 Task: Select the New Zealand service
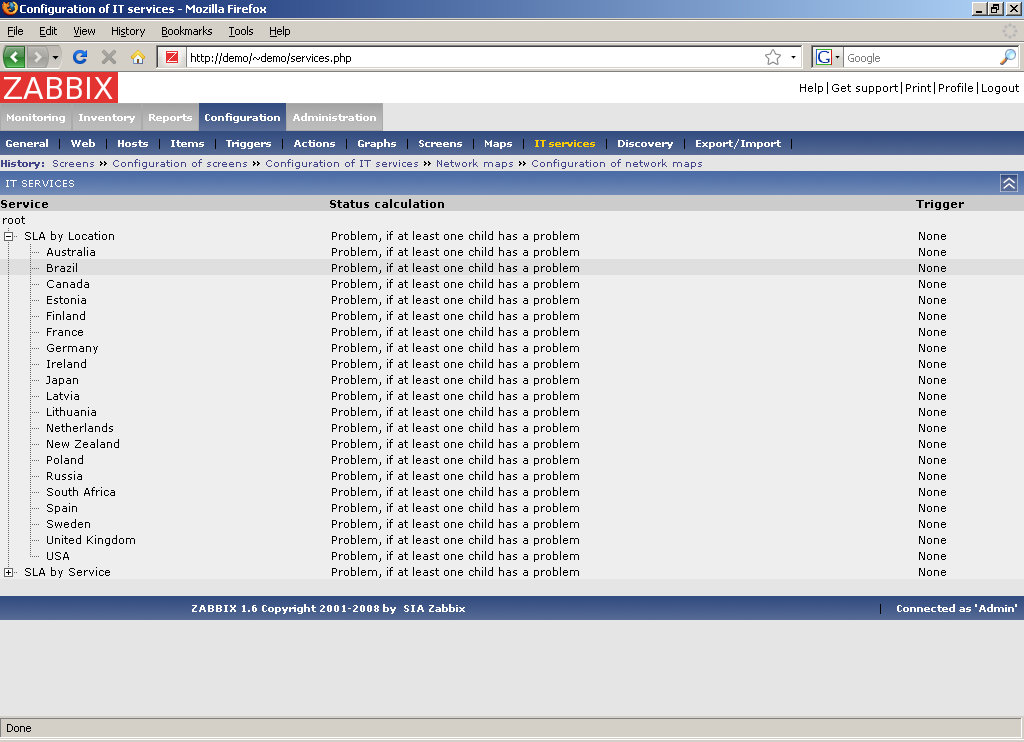tap(83, 444)
